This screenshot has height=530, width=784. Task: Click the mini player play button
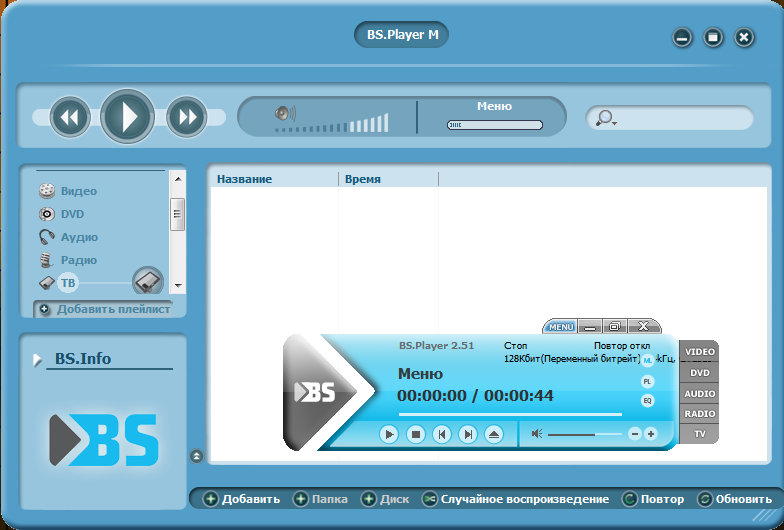pos(389,434)
